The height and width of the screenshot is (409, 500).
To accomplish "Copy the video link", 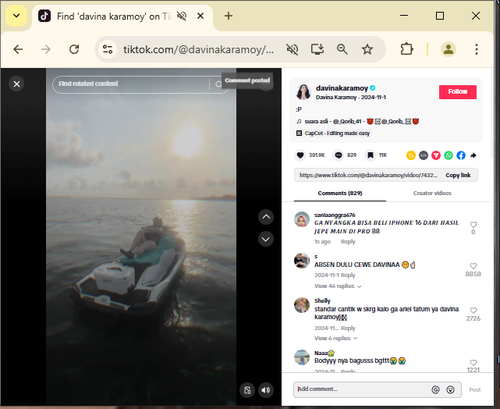I will click(x=458, y=175).
